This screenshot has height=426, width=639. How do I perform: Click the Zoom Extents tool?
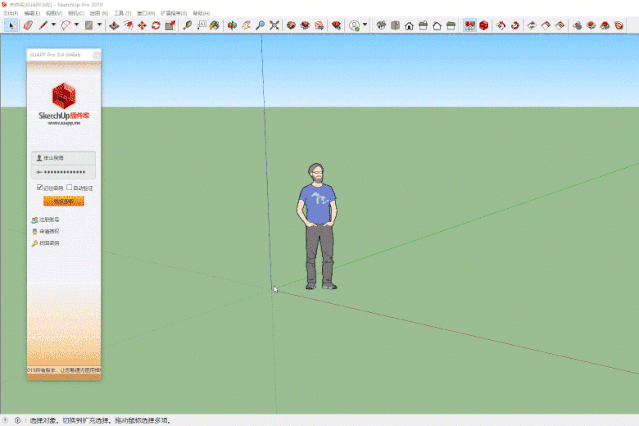[x=274, y=26]
